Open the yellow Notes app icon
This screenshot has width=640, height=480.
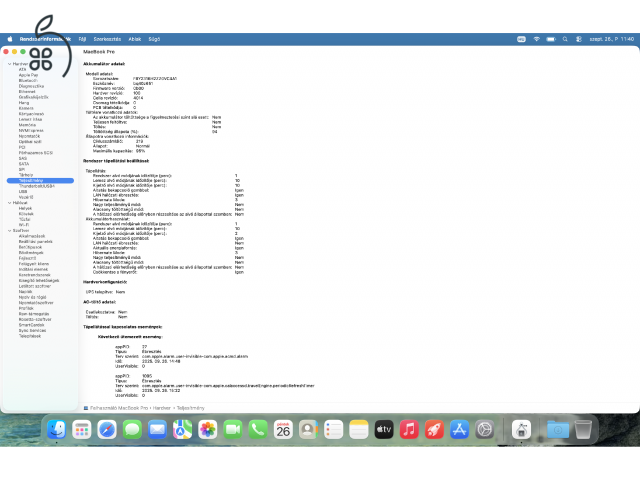[359, 429]
